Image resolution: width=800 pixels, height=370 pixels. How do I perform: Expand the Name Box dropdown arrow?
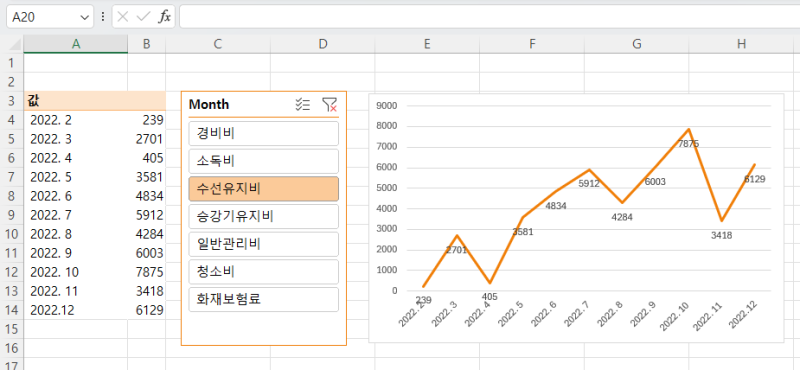coord(84,17)
